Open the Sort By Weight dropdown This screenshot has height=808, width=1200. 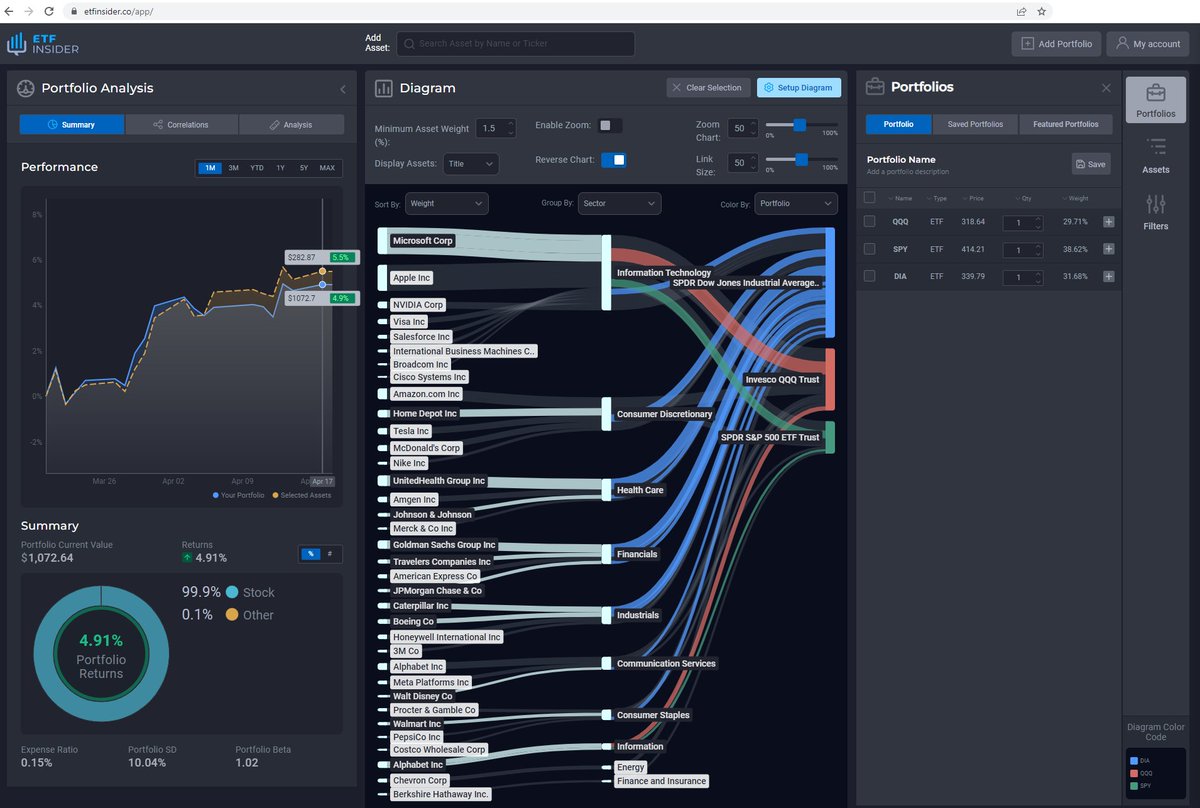[447, 204]
